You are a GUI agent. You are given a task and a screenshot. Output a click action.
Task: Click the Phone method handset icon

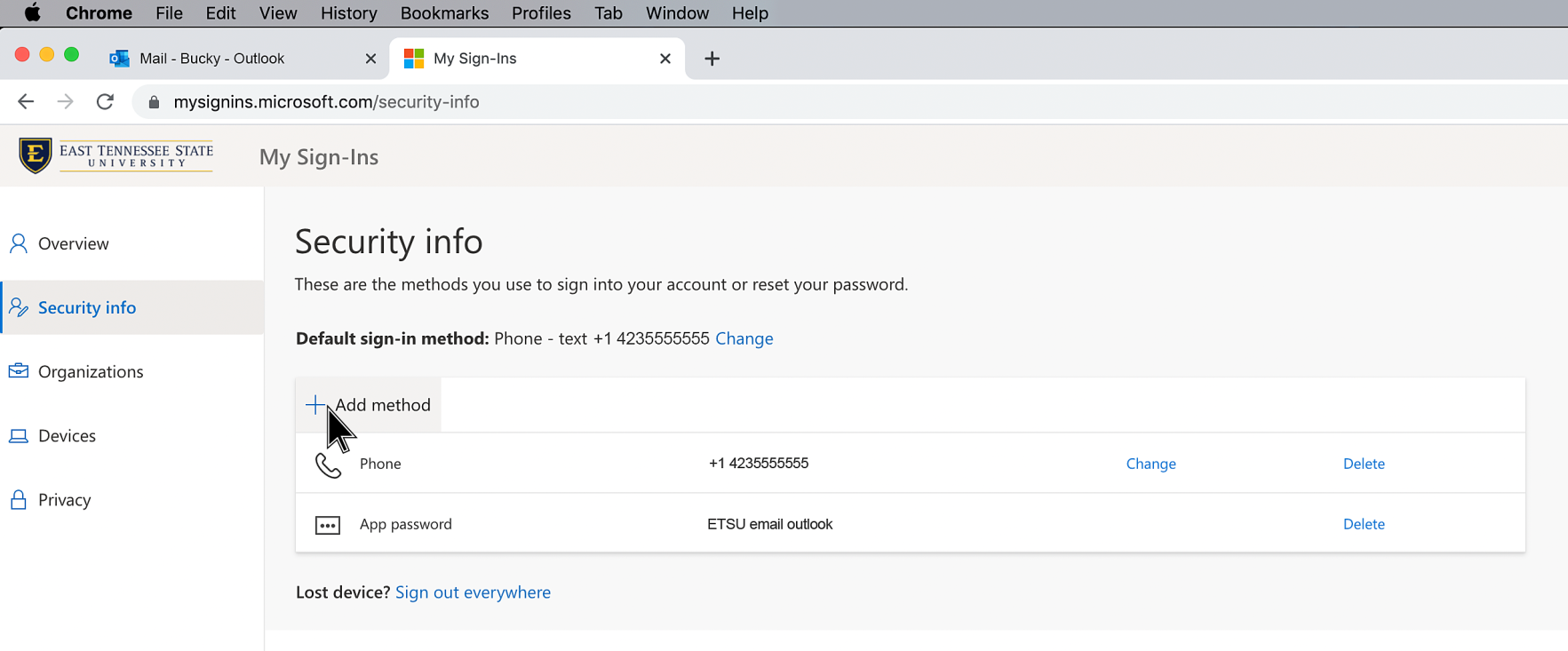click(328, 464)
